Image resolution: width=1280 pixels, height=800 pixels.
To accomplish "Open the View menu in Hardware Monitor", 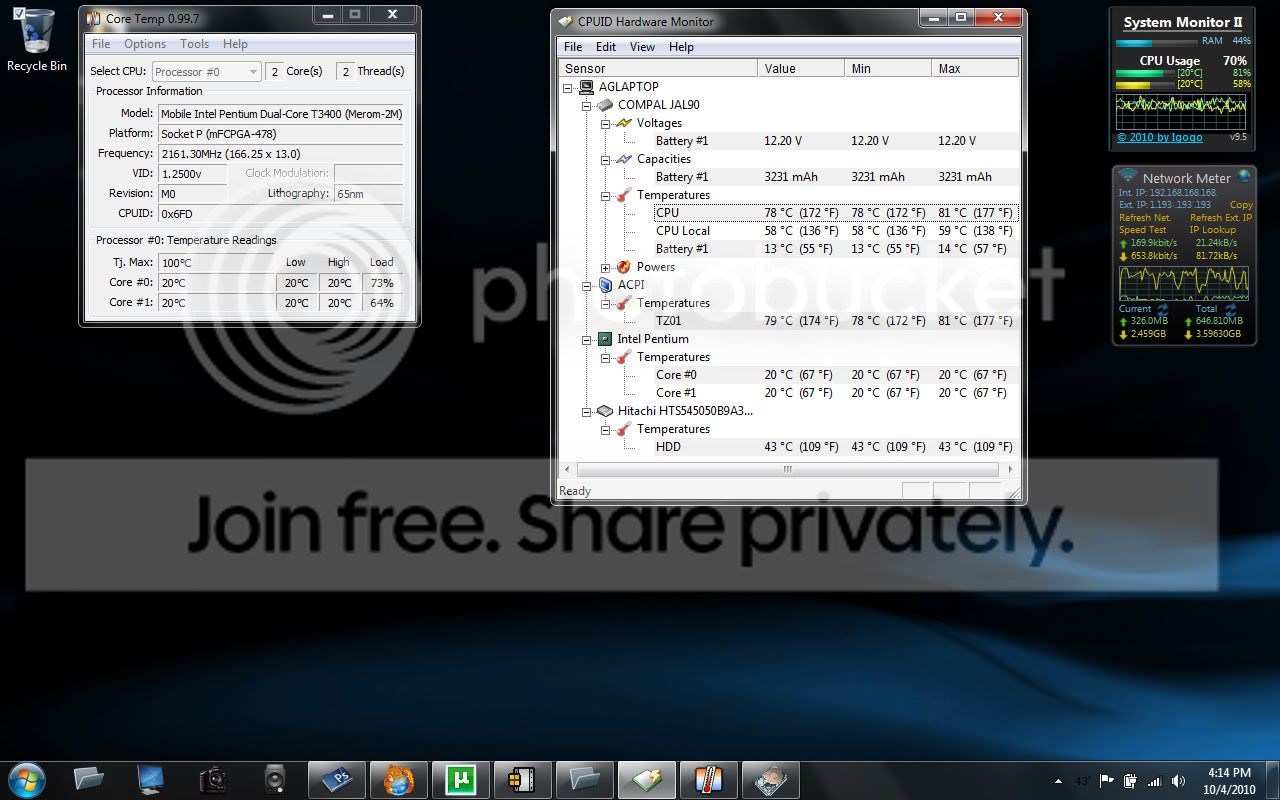I will pos(642,47).
